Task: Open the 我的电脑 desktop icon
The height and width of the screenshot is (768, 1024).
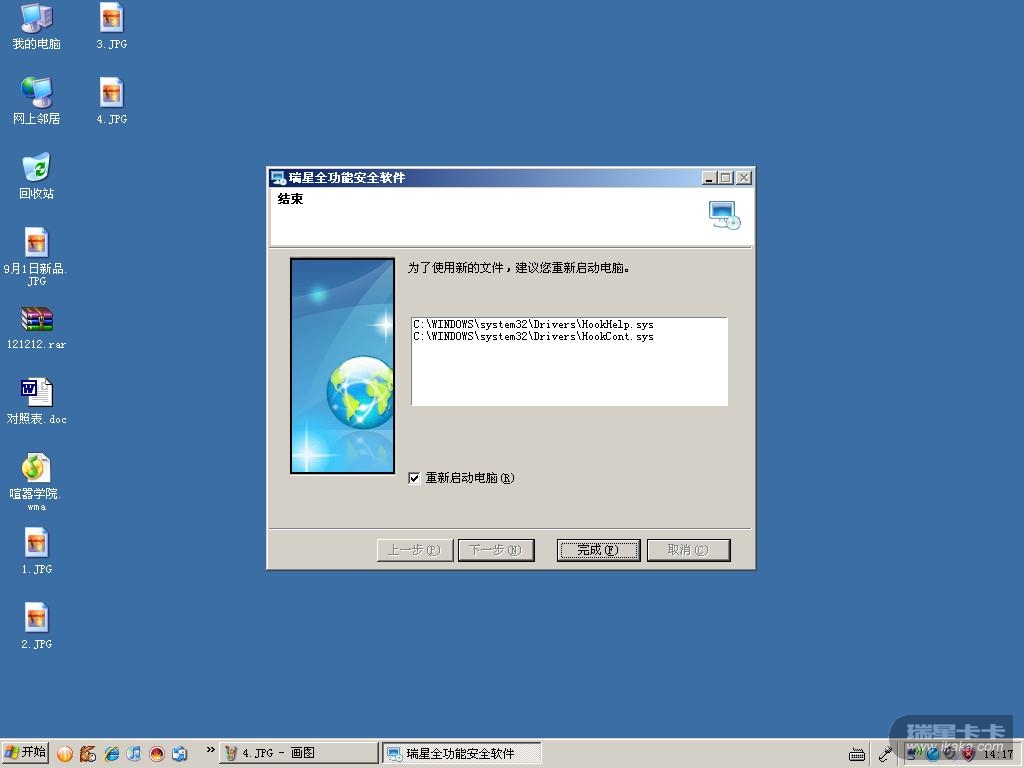Action: tap(37, 26)
